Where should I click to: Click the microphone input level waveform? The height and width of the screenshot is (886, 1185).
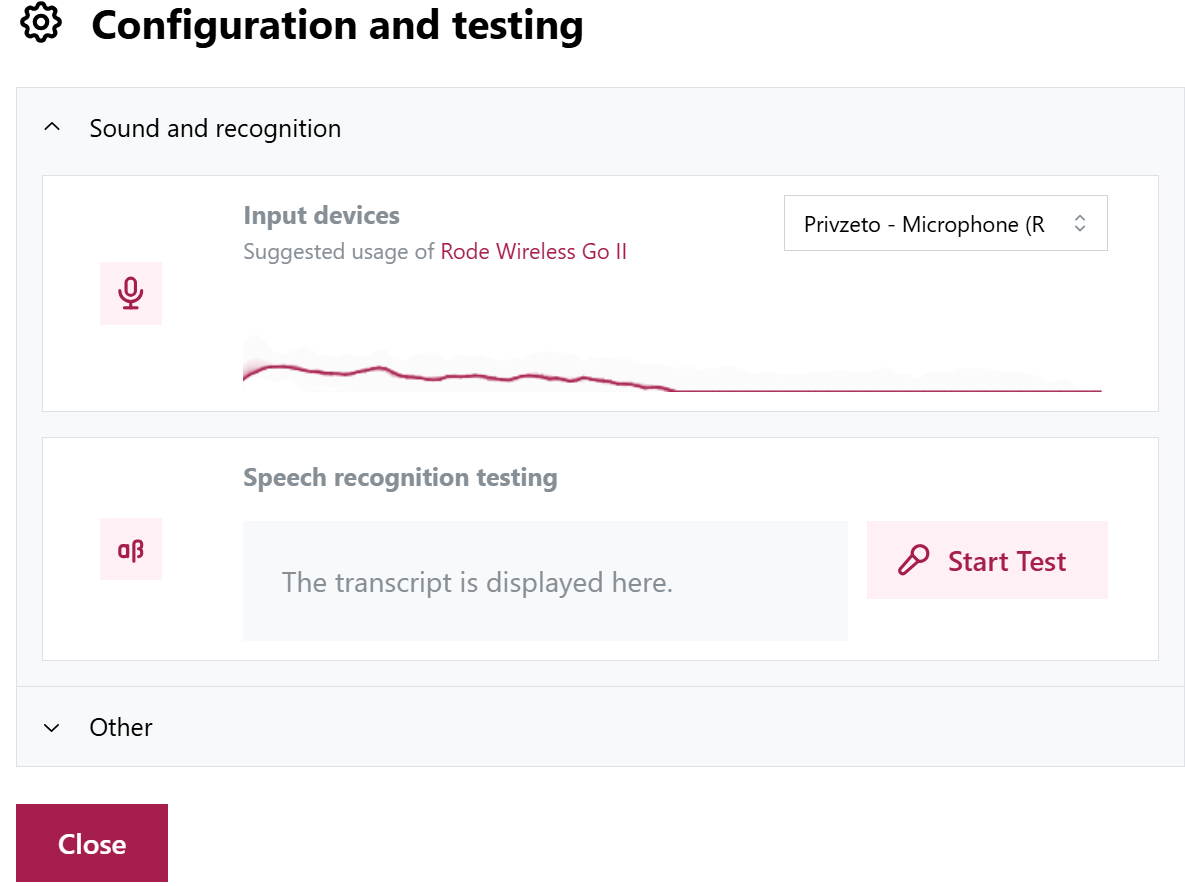(x=672, y=364)
